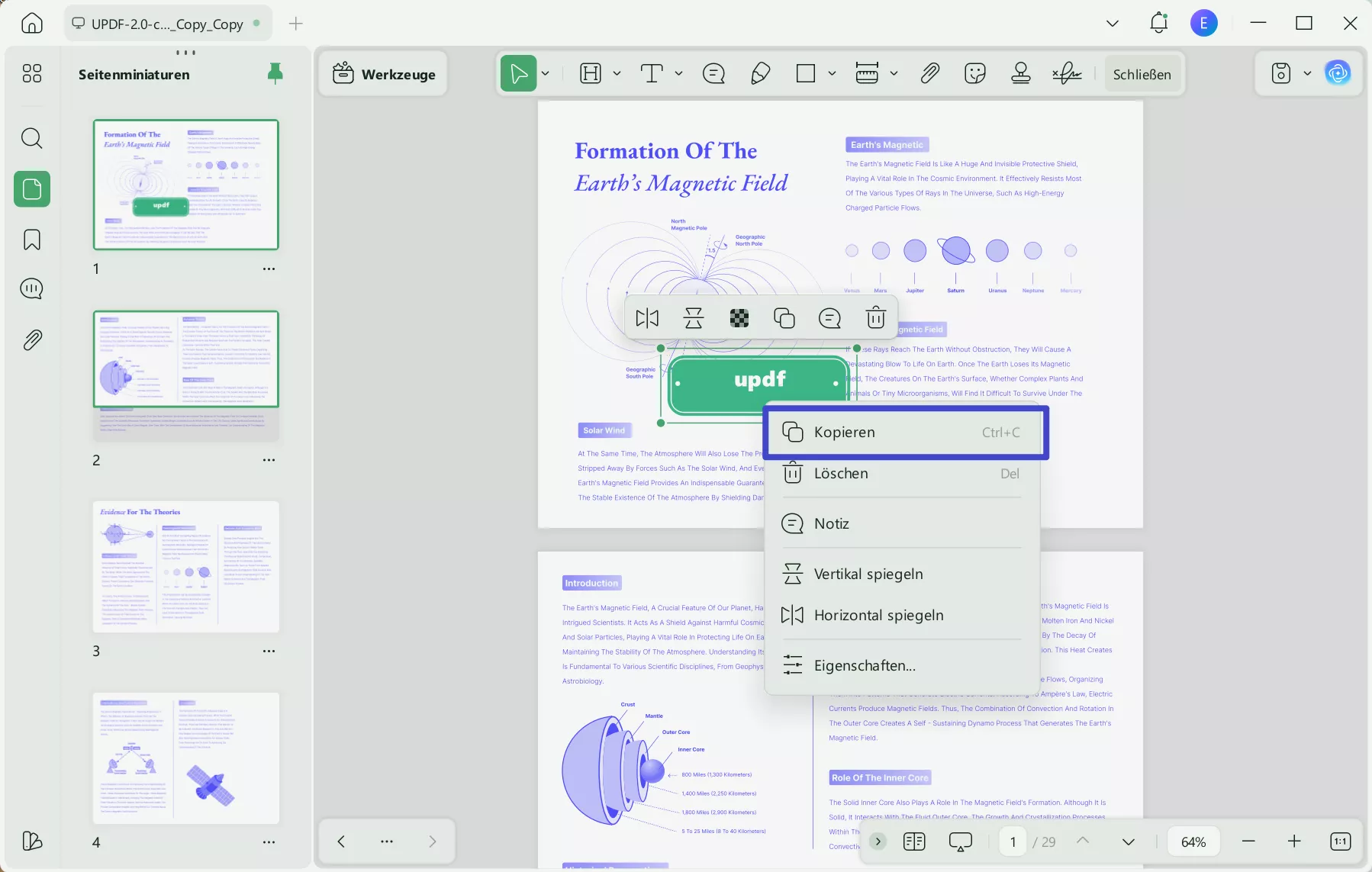Zoom in with the plus button
Image resolution: width=1372 pixels, height=872 pixels.
coord(1294,841)
